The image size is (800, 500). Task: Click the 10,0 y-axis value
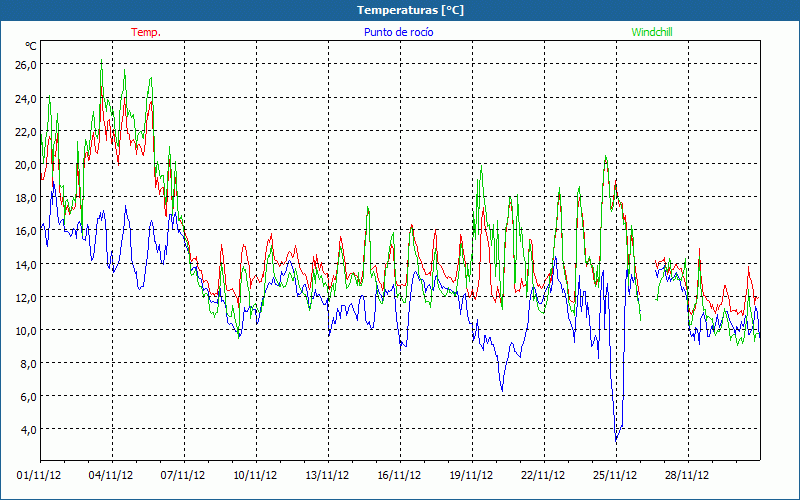click(x=26, y=331)
